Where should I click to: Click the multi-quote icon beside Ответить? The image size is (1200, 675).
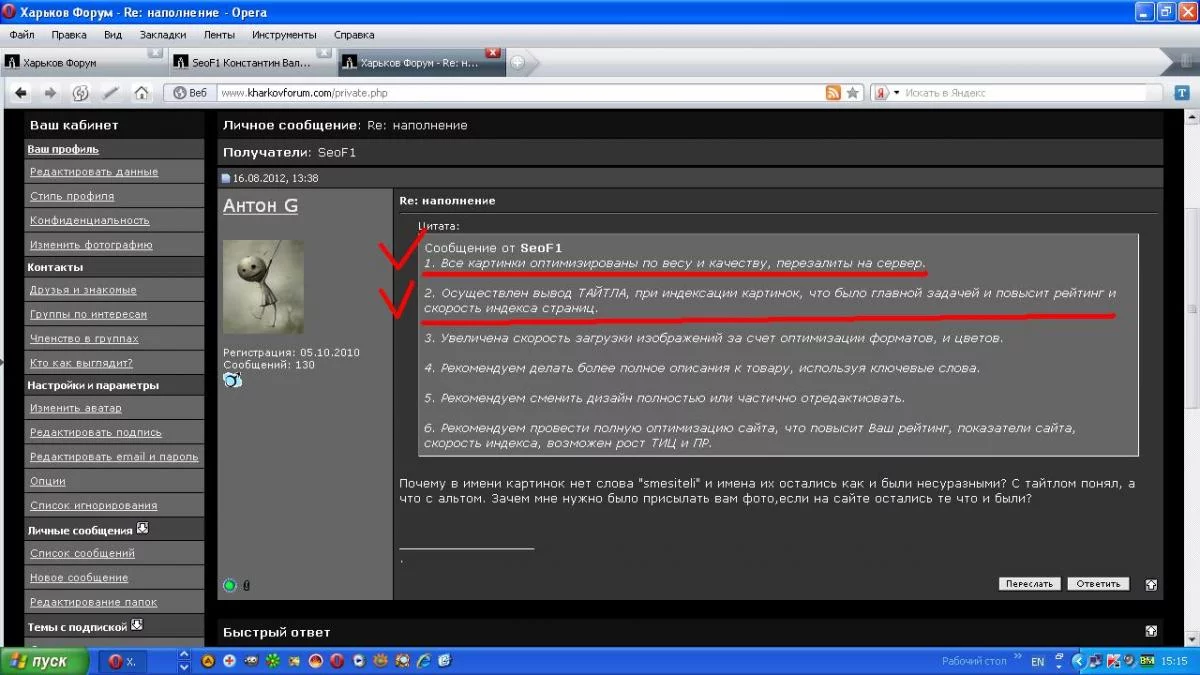[x=1151, y=584]
